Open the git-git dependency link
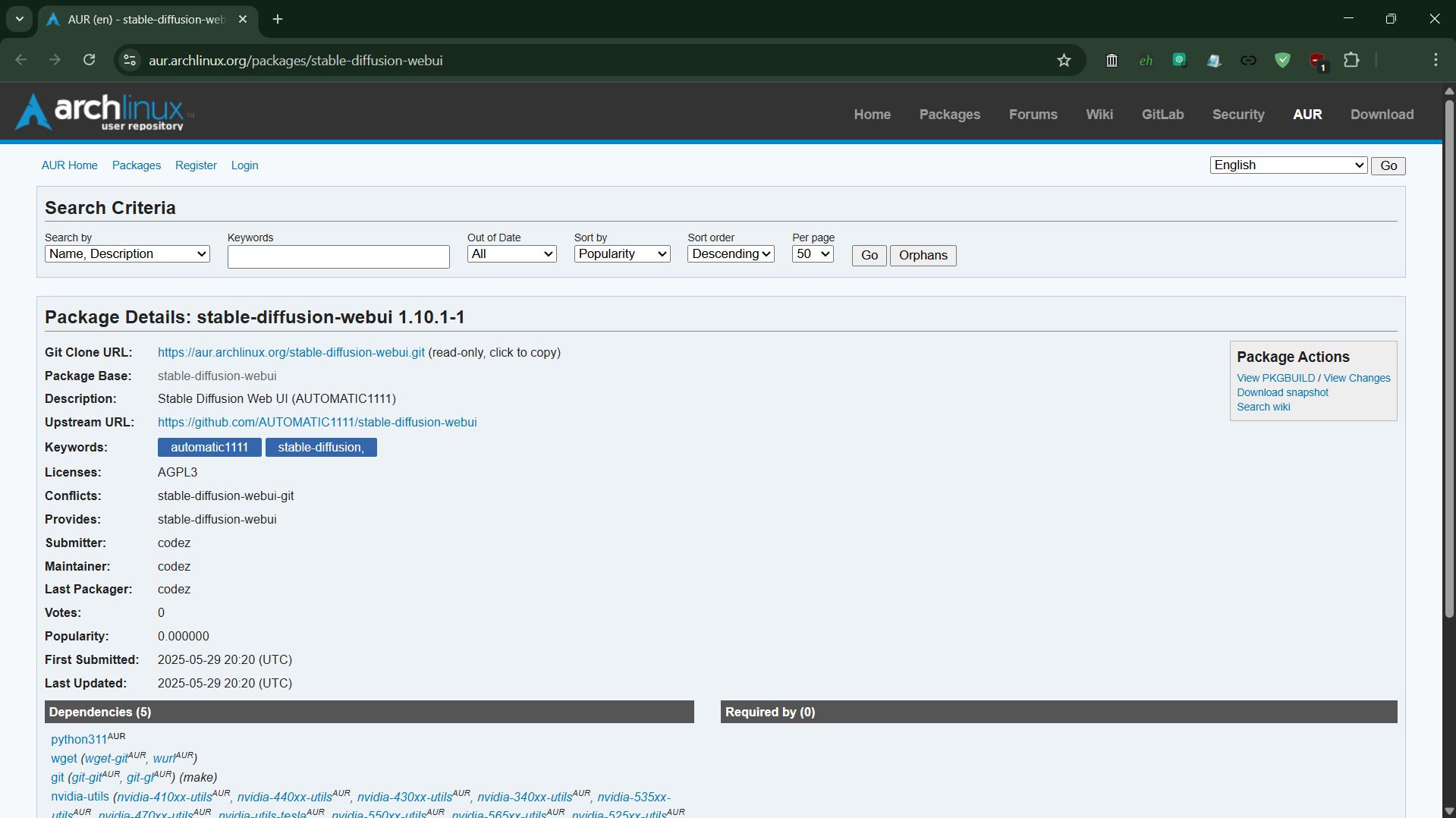Image resolution: width=1456 pixels, height=818 pixels. point(87,777)
